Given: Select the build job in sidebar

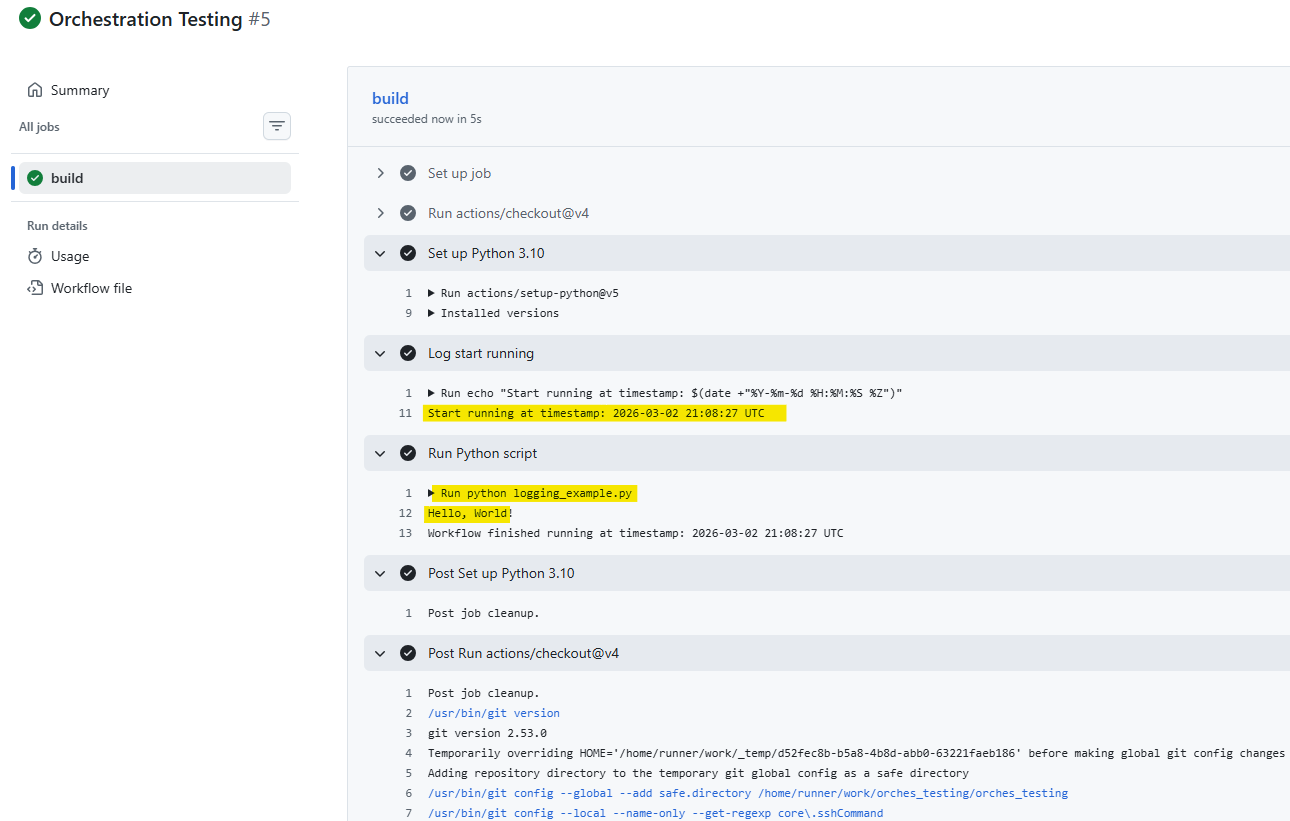Looking at the screenshot, I should 67,178.
